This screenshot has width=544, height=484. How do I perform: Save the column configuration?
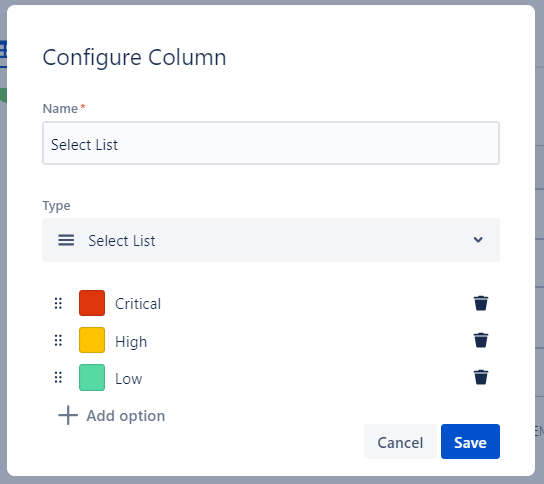click(470, 442)
